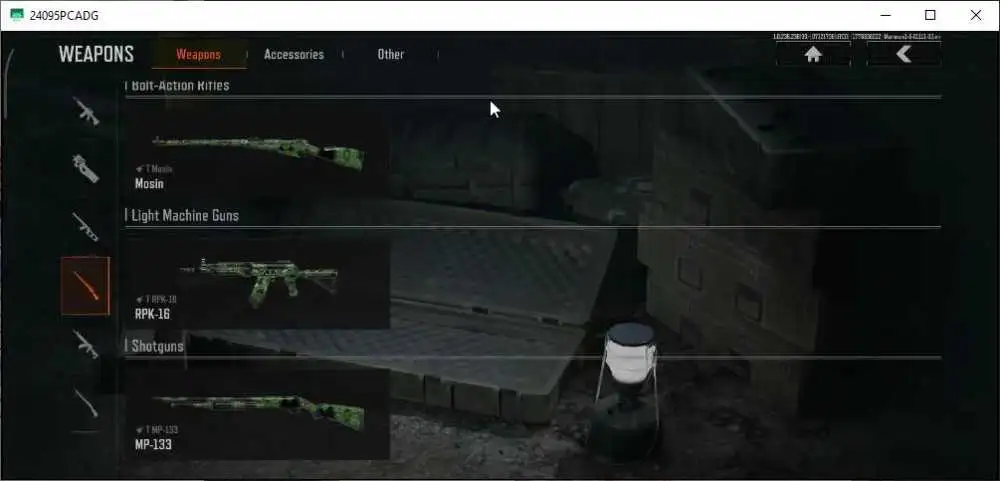Select the highlighted bolt-action rifle category icon

(x=85, y=286)
